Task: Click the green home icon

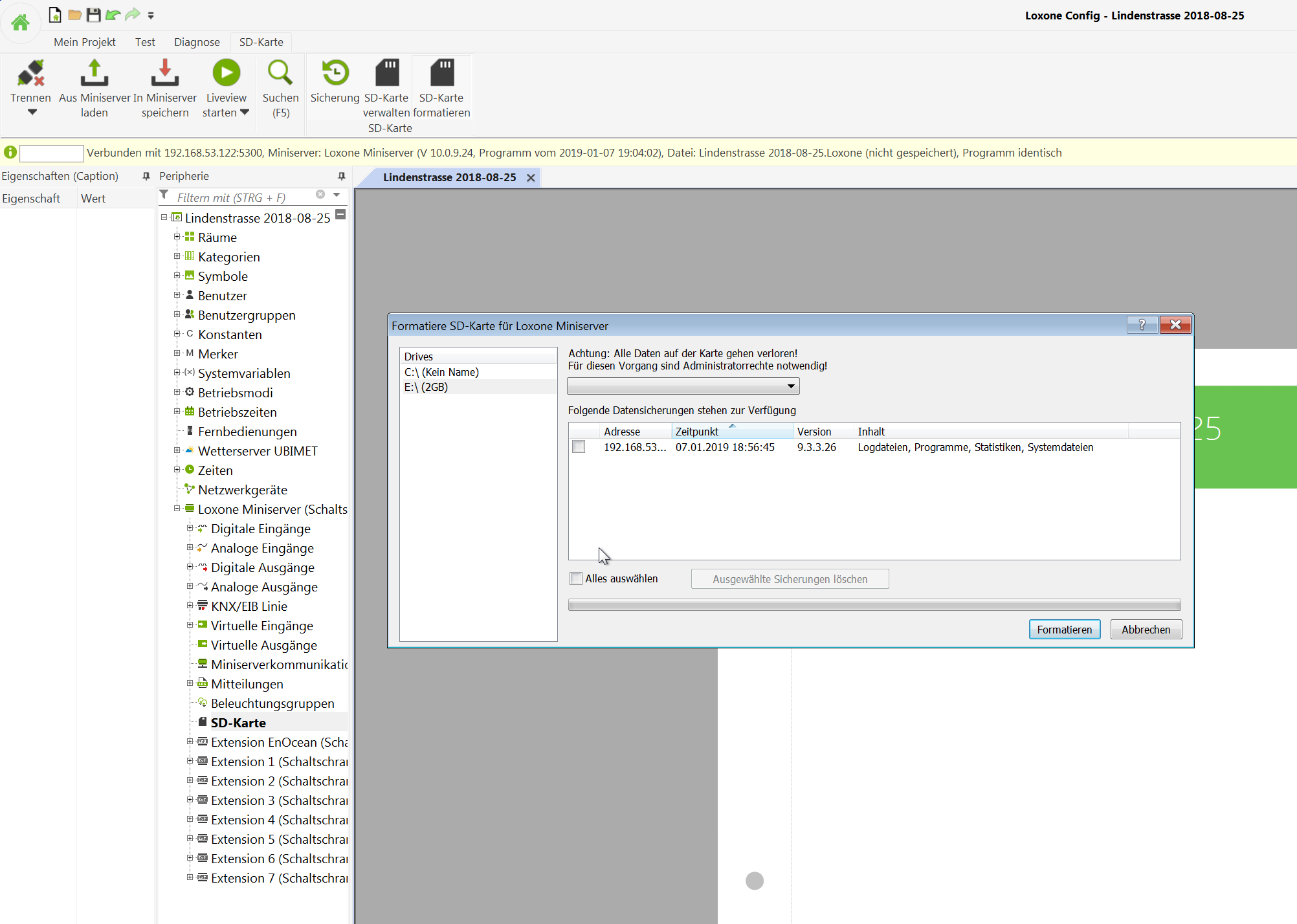Action: pos(21,23)
